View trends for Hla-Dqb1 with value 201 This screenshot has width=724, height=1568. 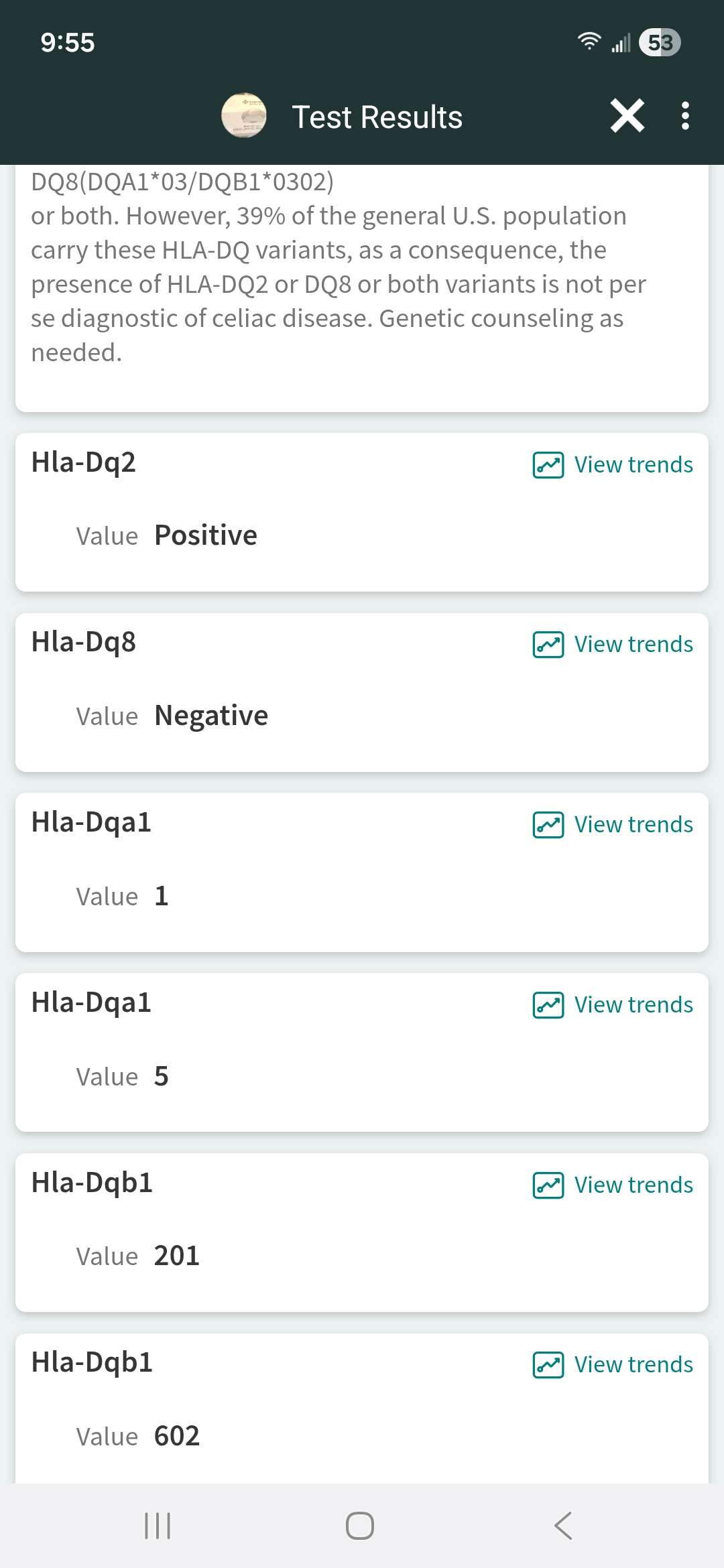pyautogui.click(x=633, y=1185)
